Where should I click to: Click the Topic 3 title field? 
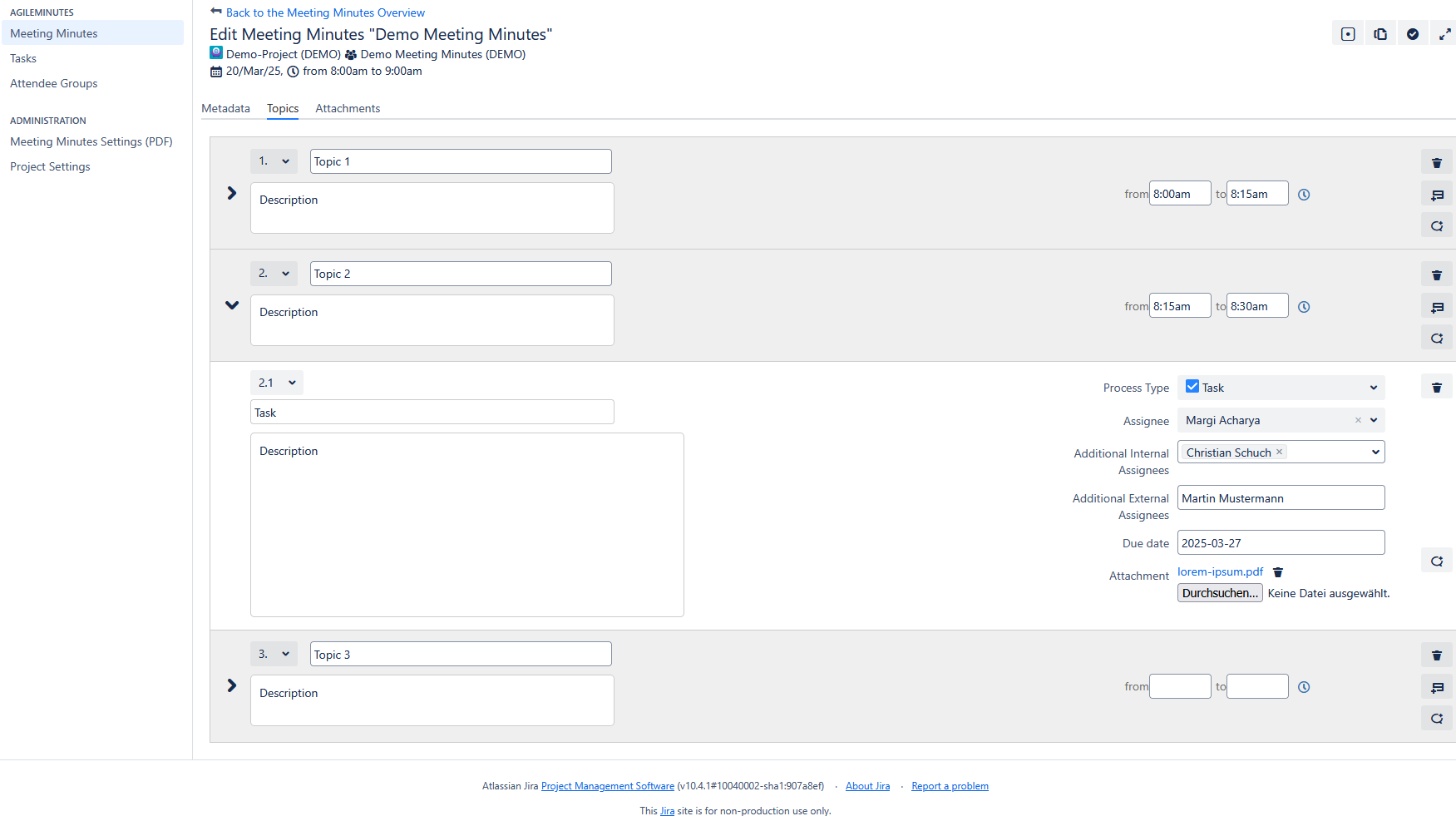pyautogui.click(x=461, y=655)
